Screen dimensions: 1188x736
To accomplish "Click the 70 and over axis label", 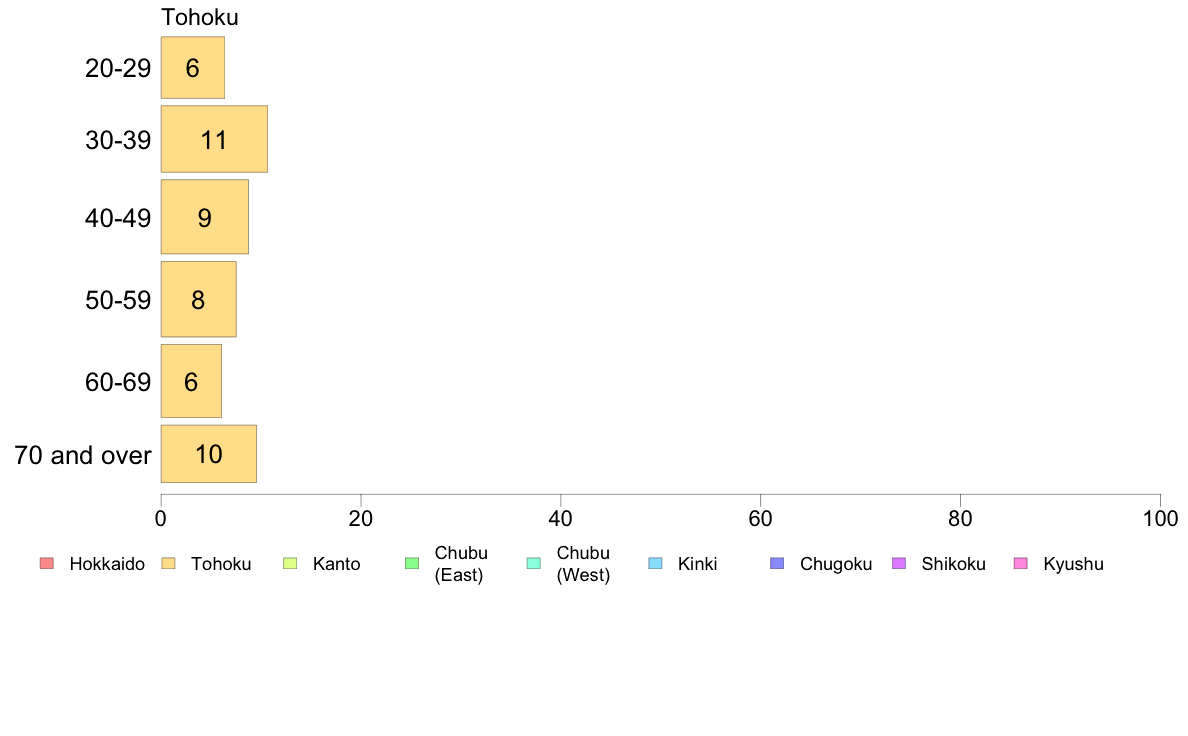I will [x=83, y=455].
